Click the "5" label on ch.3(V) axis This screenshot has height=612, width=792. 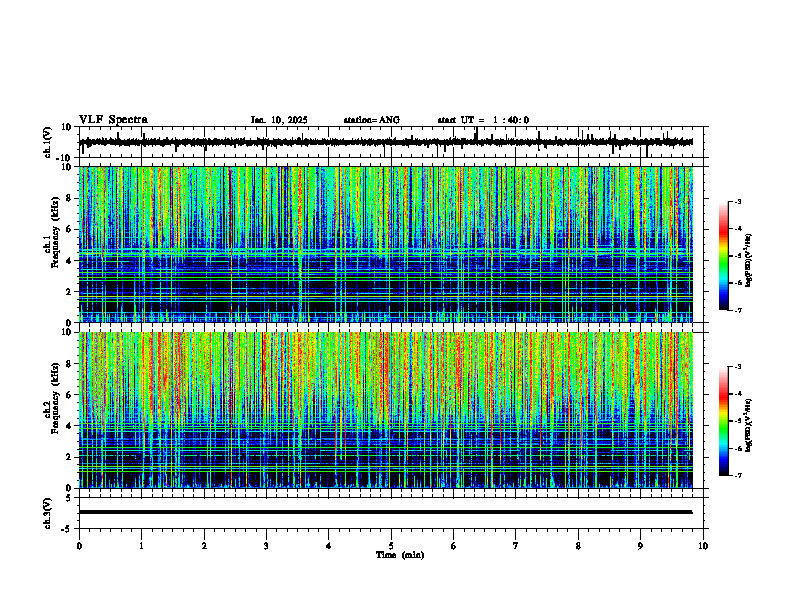tap(70, 498)
